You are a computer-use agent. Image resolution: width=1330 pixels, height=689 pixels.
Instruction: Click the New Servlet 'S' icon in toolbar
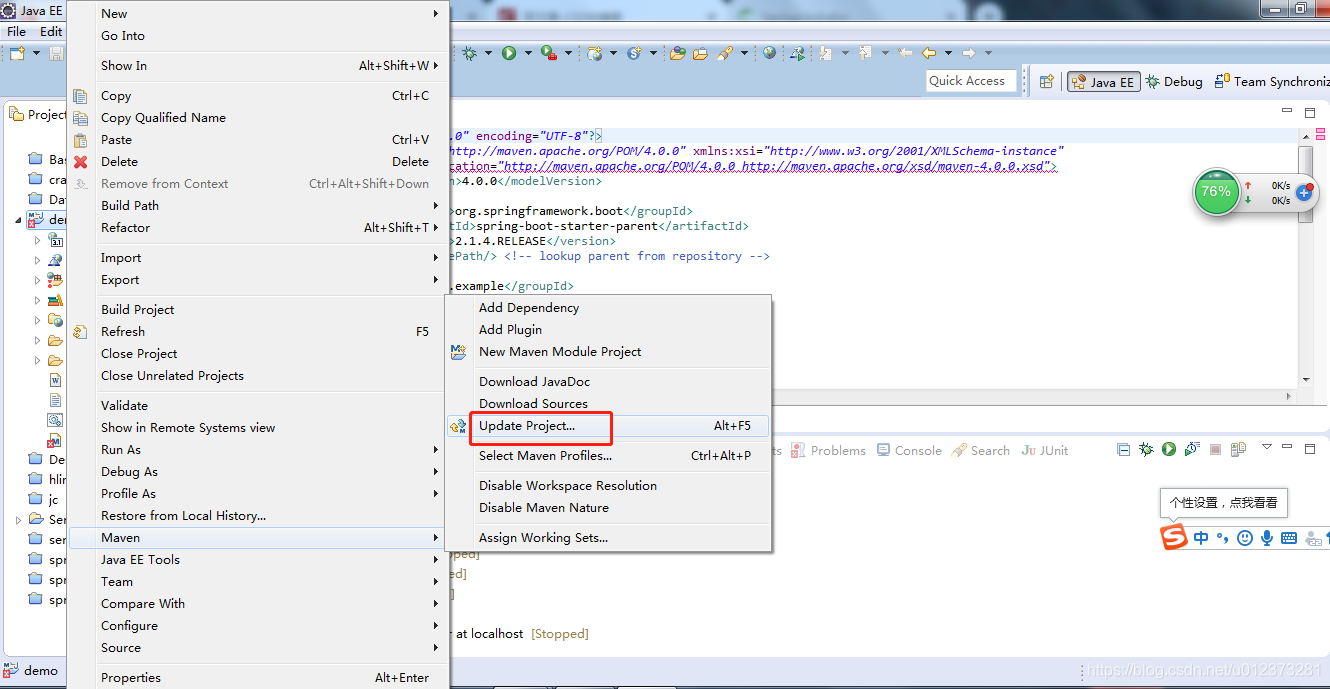coord(634,53)
